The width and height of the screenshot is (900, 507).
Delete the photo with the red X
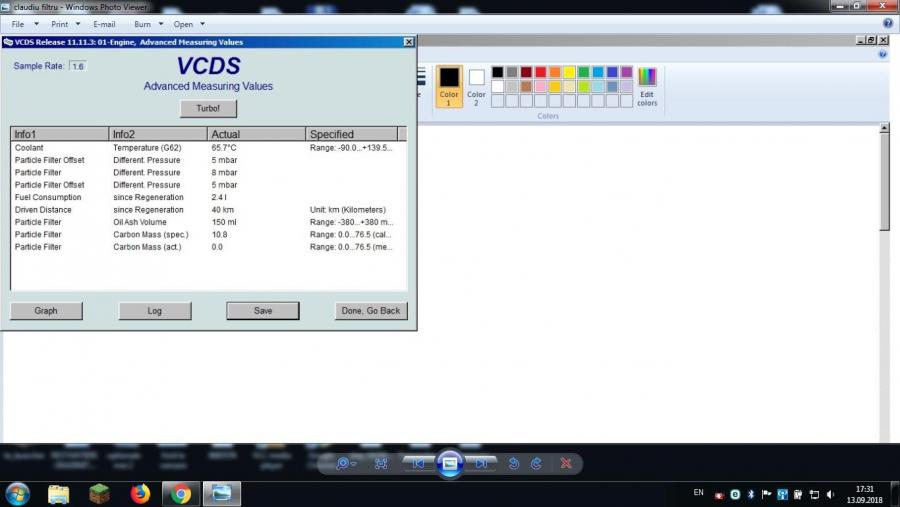[566, 463]
